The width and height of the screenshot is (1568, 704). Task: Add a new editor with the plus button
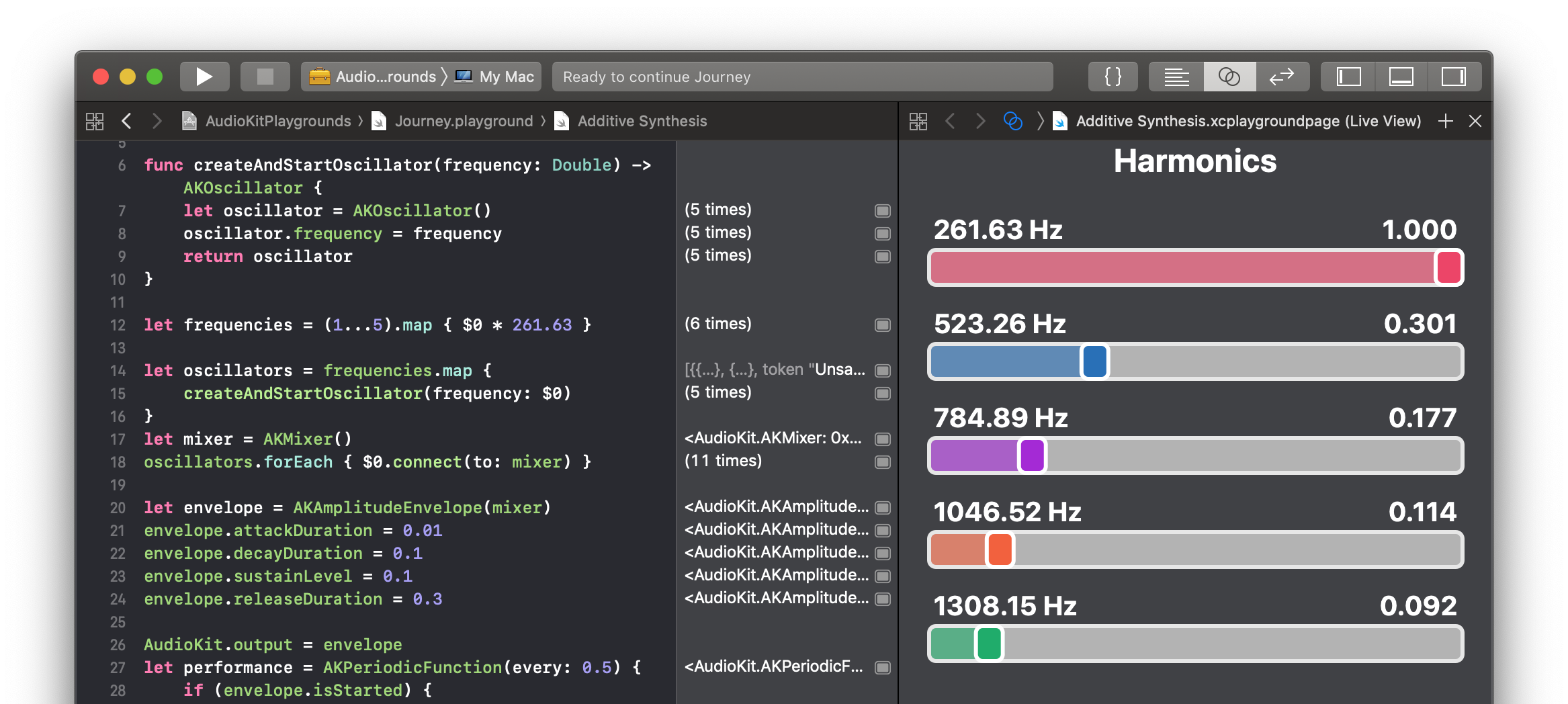[1444, 121]
